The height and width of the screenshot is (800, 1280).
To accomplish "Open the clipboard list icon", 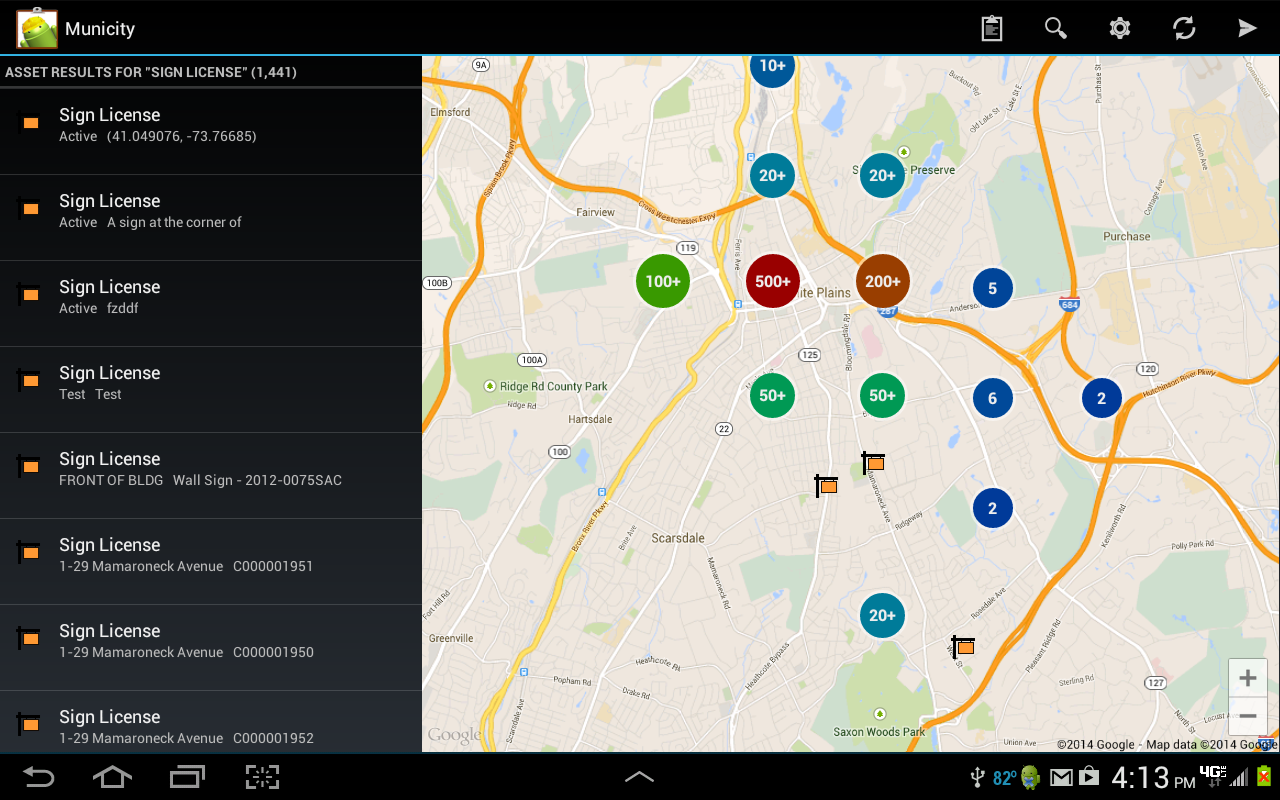I will (x=992, y=28).
